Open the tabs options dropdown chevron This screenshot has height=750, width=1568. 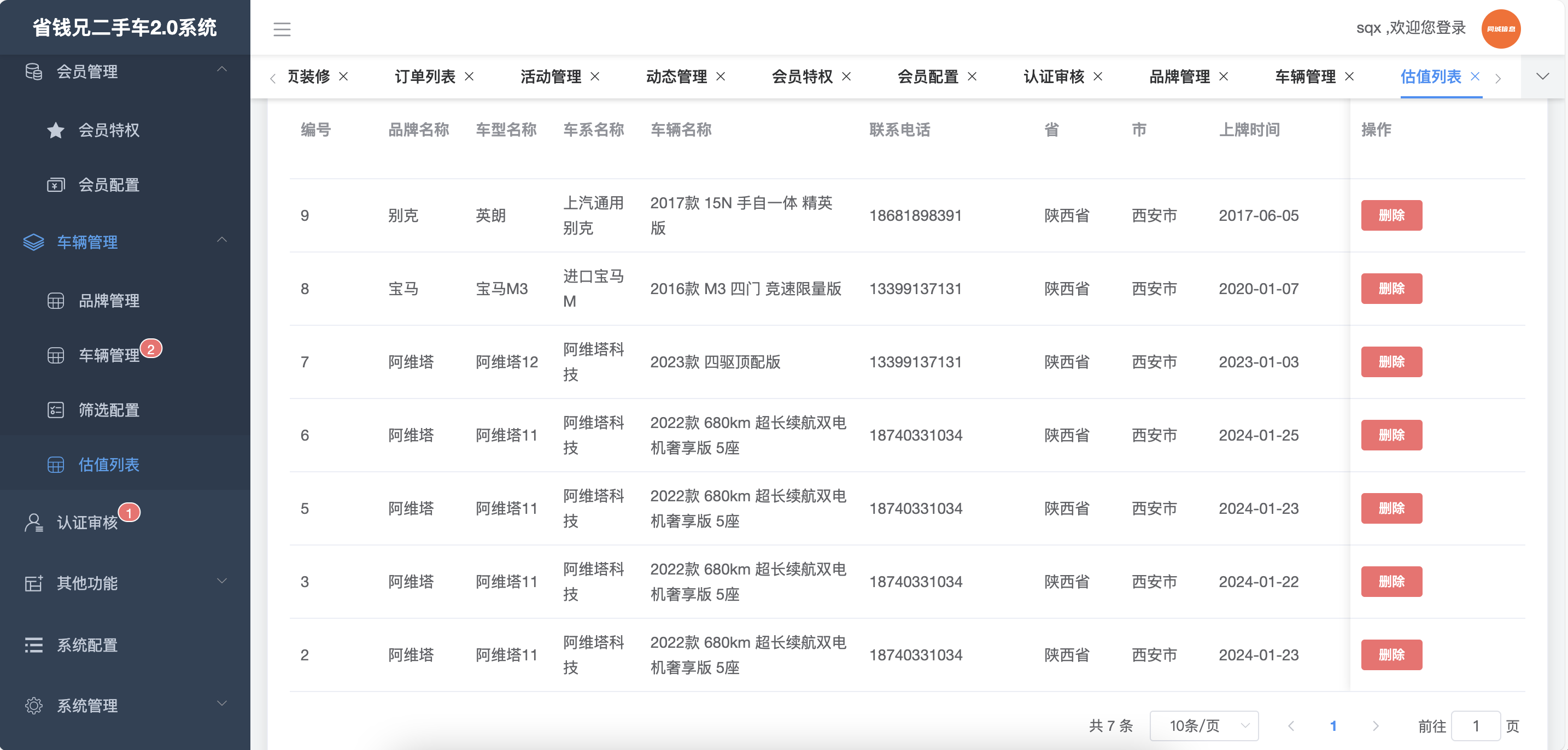click(x=1542, y=76)
